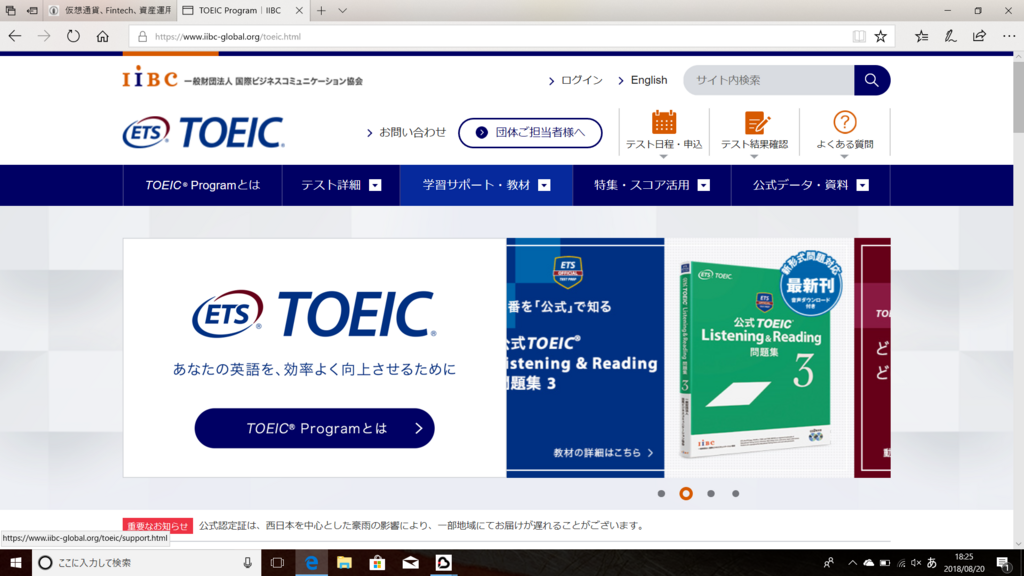Image resolution: width=1024 pixels, height=576 pixels.
Task: Click the taskbar search box
Action: [146, 562]
